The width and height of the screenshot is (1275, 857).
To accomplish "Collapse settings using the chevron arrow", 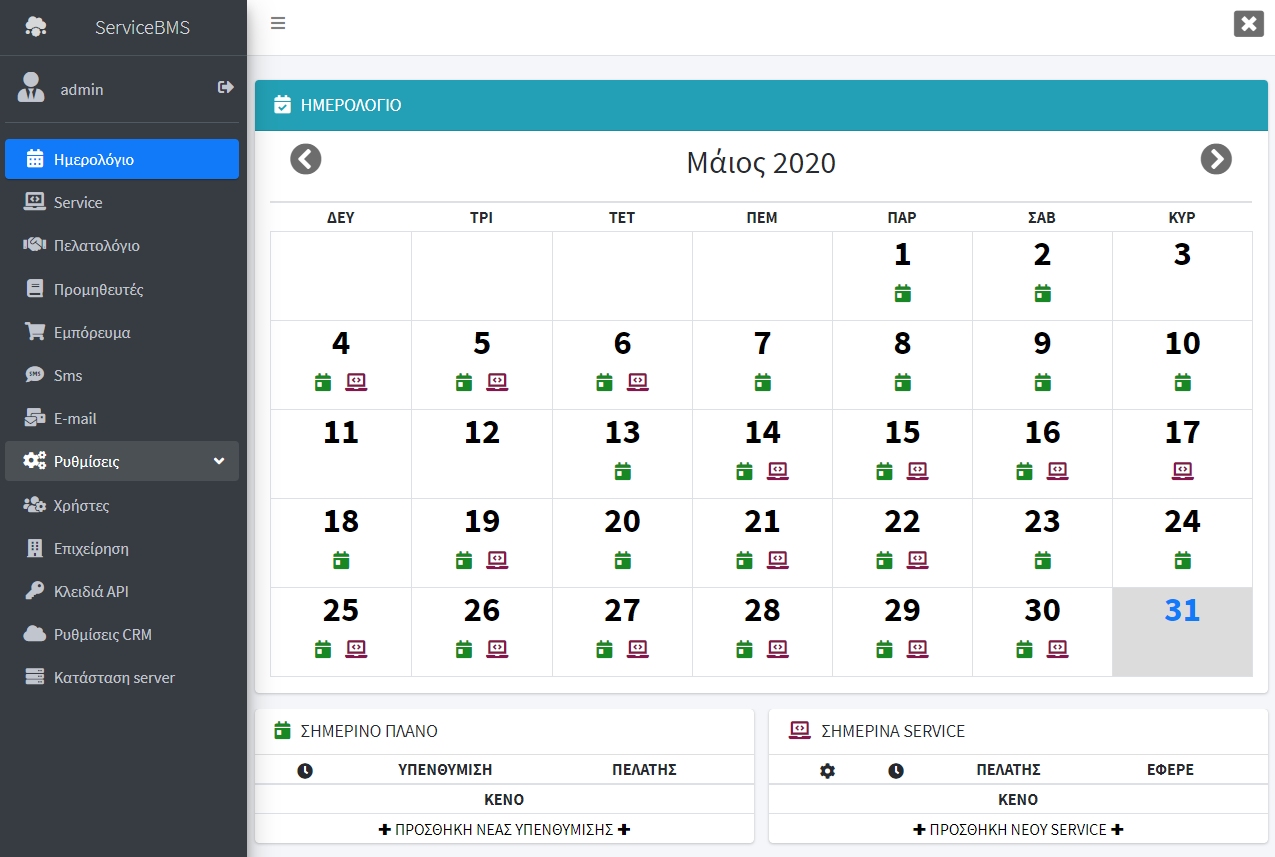I will 219,462.
